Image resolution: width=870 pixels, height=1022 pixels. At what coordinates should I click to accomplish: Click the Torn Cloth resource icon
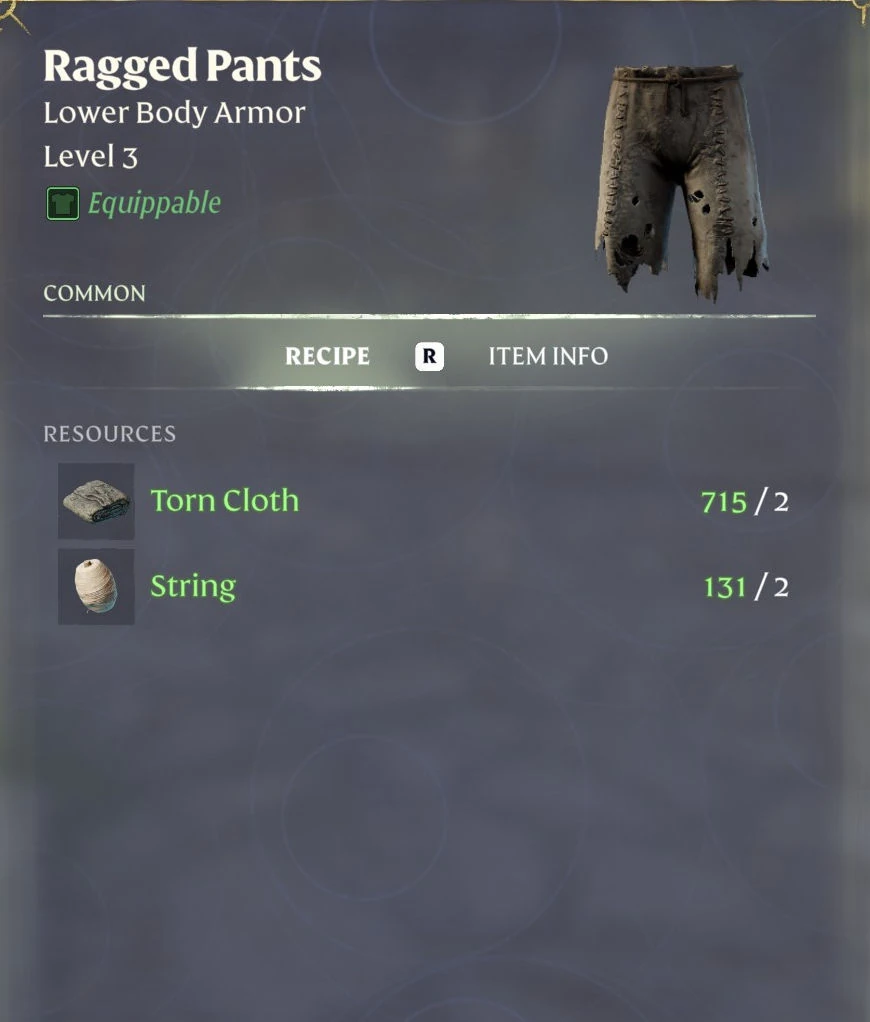click(96, 501)
